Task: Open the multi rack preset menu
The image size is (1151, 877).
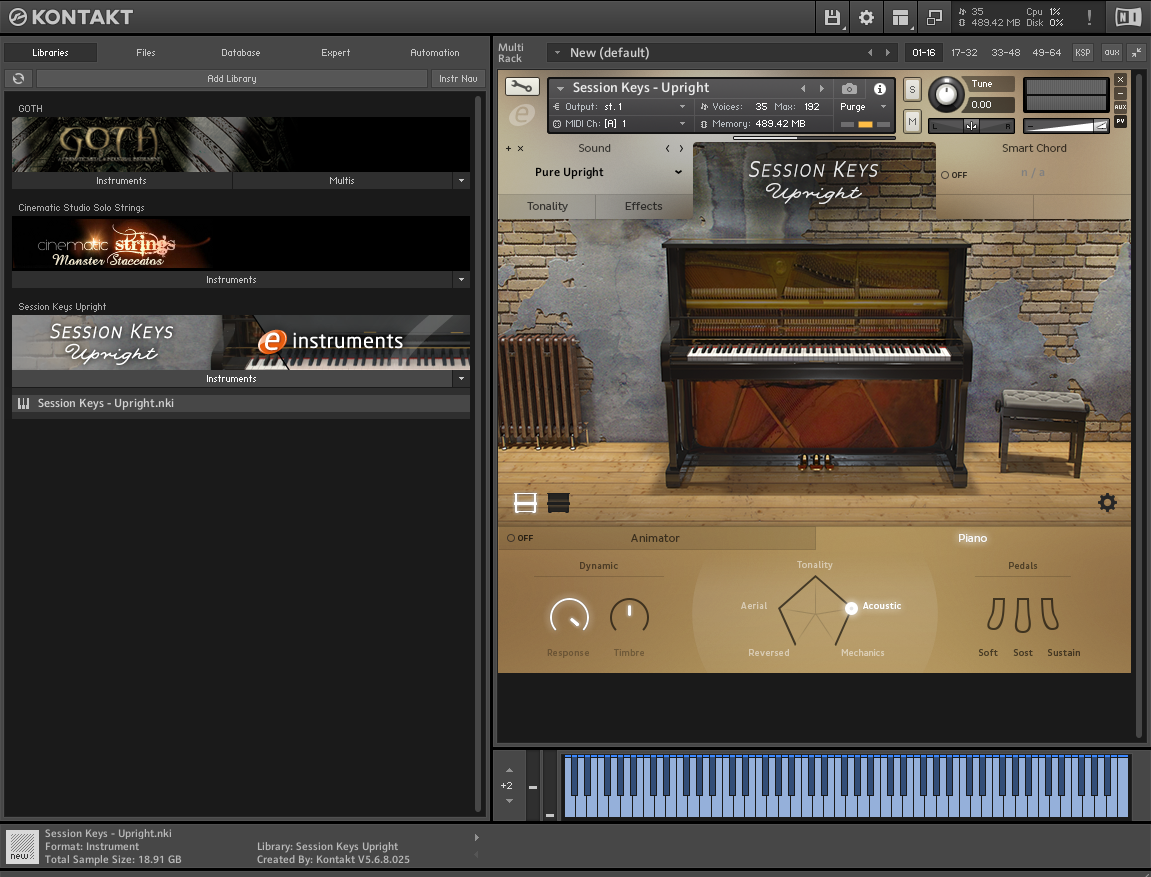Action: pyautogui.click(x=557, y=53)
